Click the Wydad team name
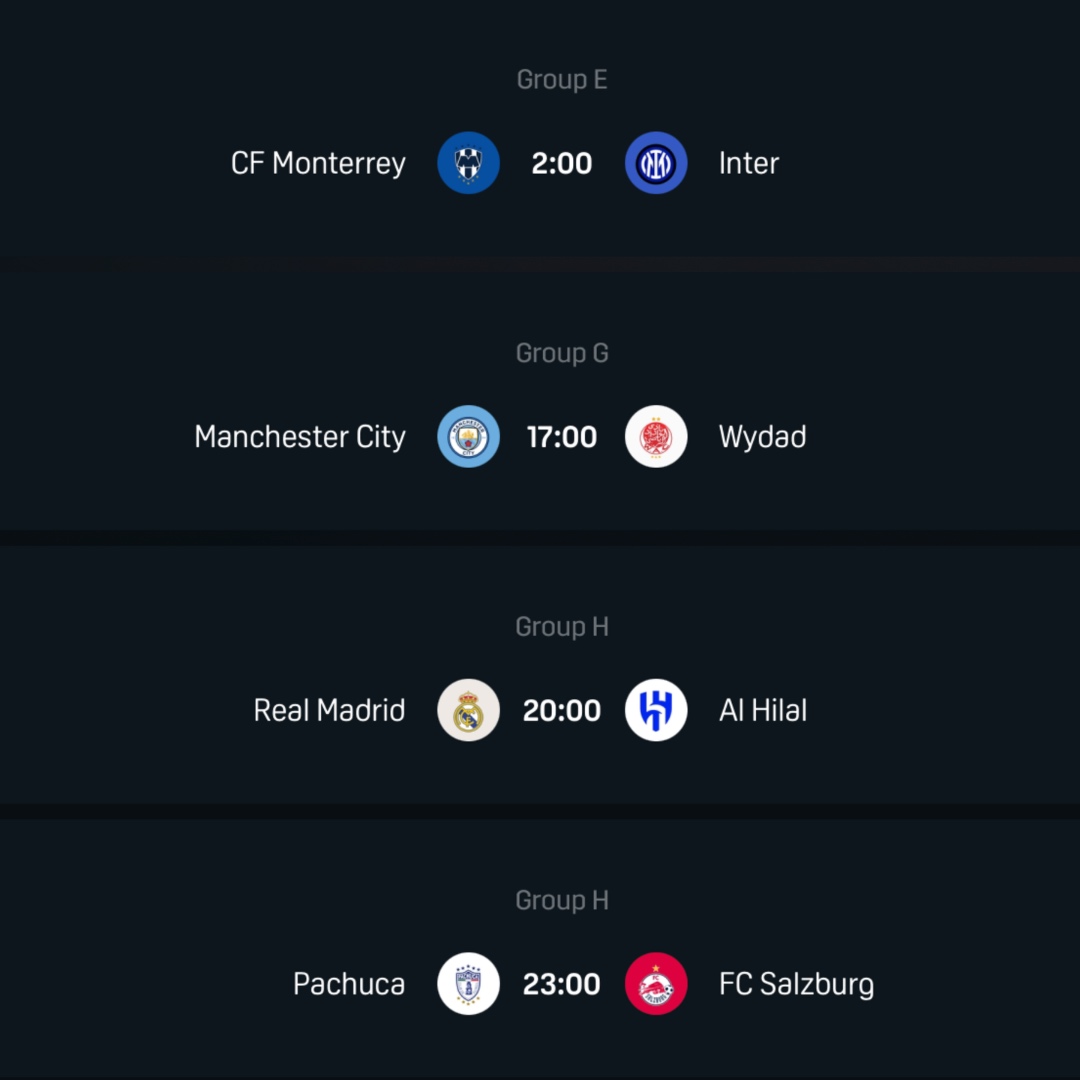 point(762,436)
